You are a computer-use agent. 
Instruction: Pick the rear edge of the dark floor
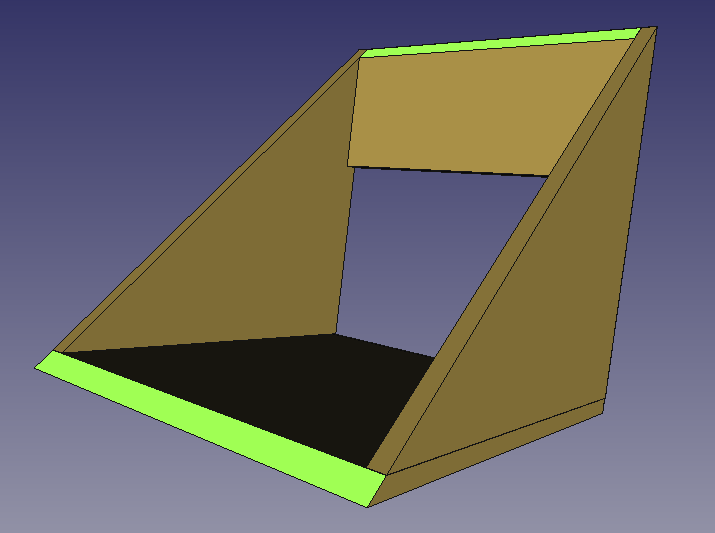pyautogui.click(x=385, y=345)
